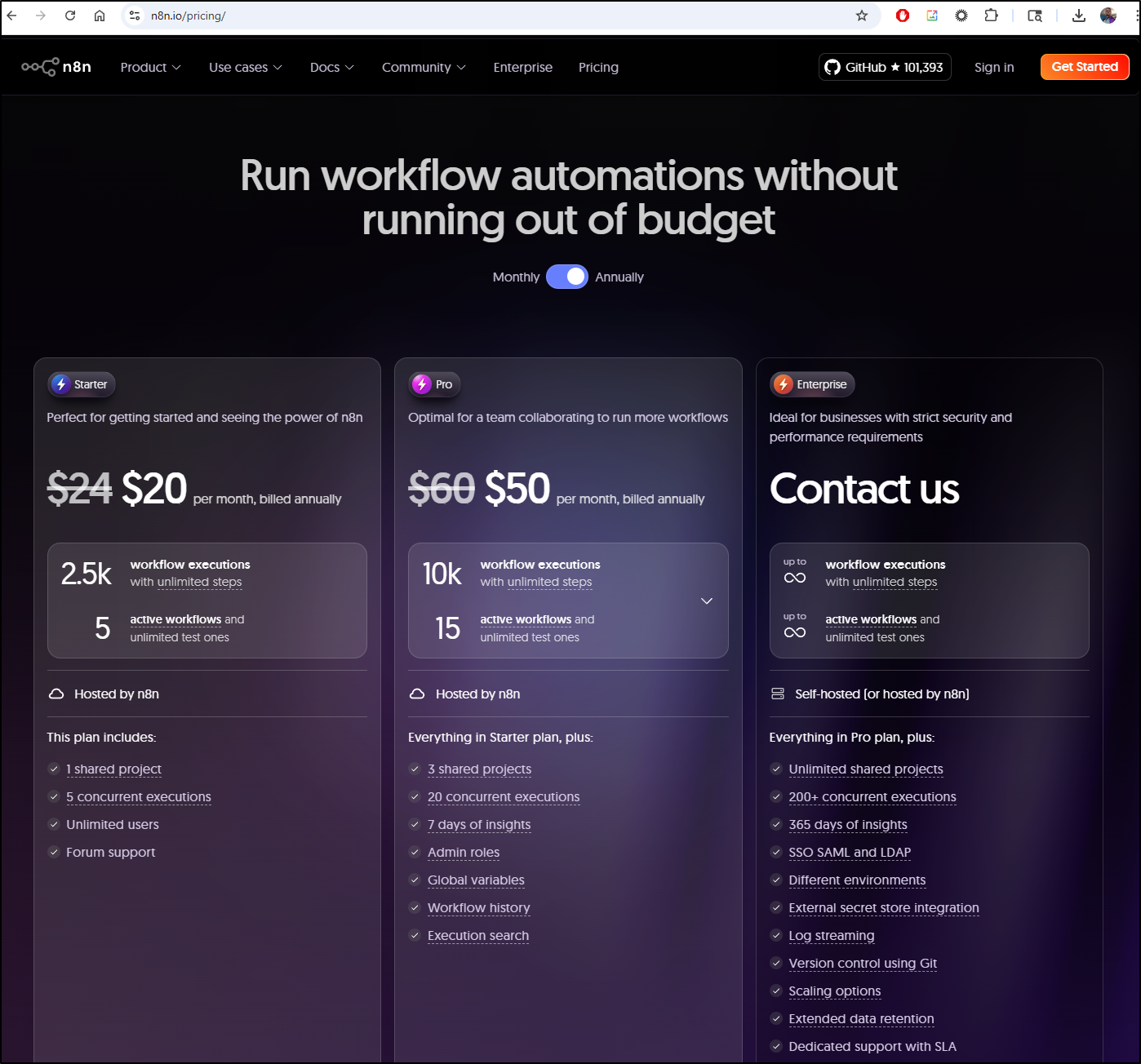Click 'Global variables' feature
1141x1064 pixels.
point(476,880)
